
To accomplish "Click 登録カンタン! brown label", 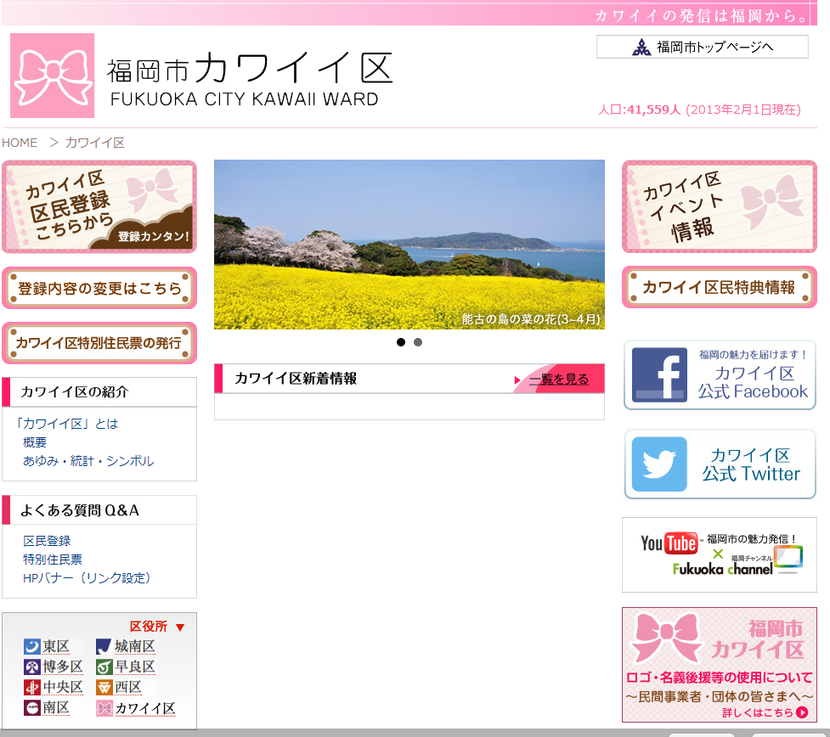I will pos(153,236).
